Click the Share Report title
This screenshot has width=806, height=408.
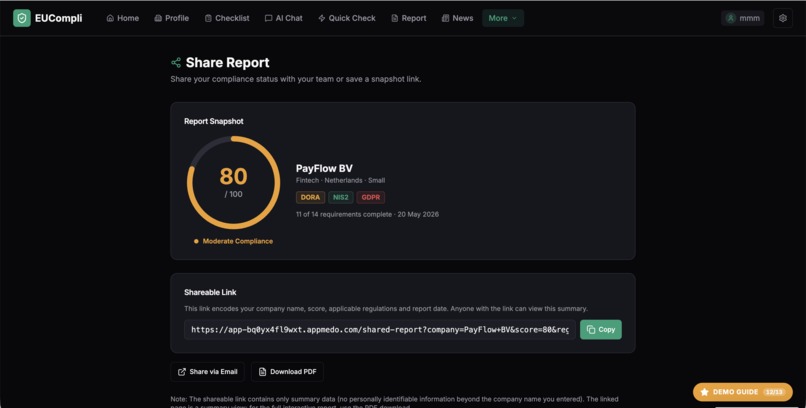[227, 63]
